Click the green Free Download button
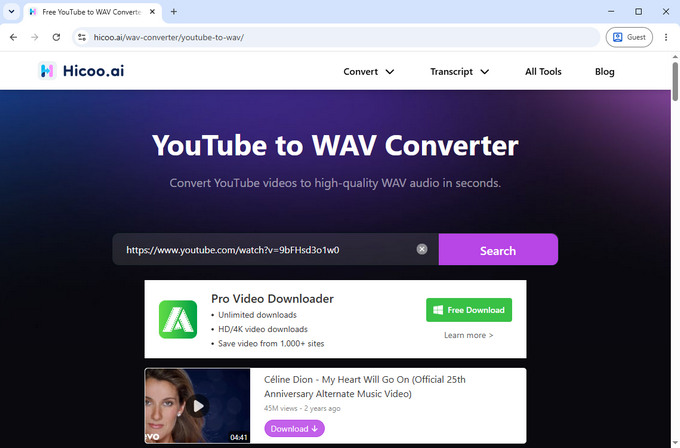 tap(469, 310)
